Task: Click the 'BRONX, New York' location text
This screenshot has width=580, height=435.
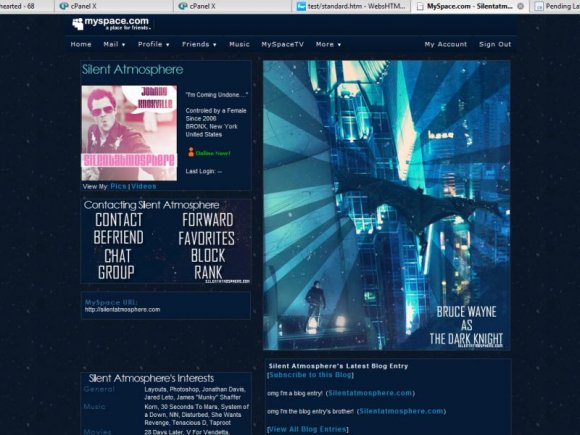Action: [x=212, y=127]
